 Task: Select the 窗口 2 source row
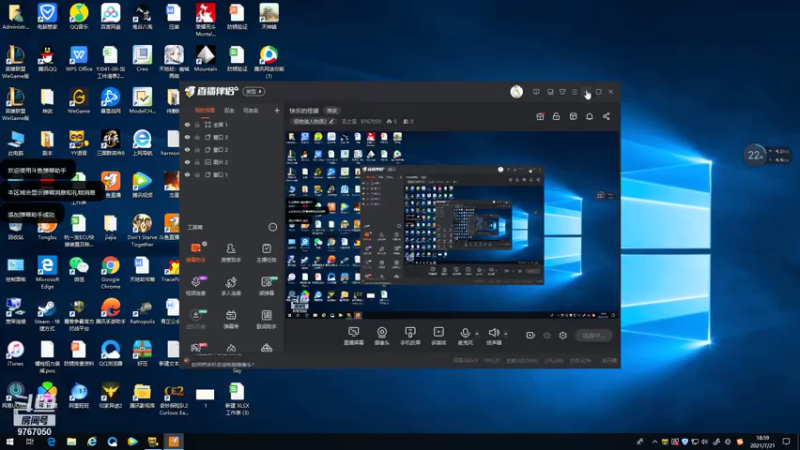point(232,149)
